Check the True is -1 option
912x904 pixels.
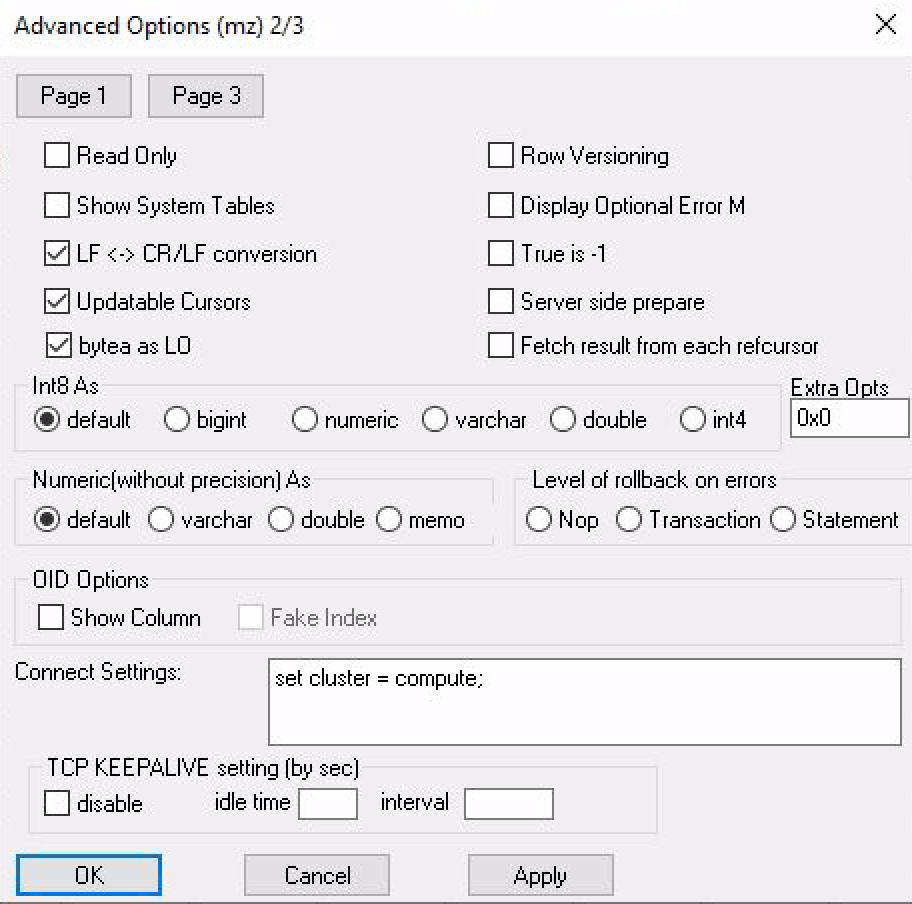(500, 253)
